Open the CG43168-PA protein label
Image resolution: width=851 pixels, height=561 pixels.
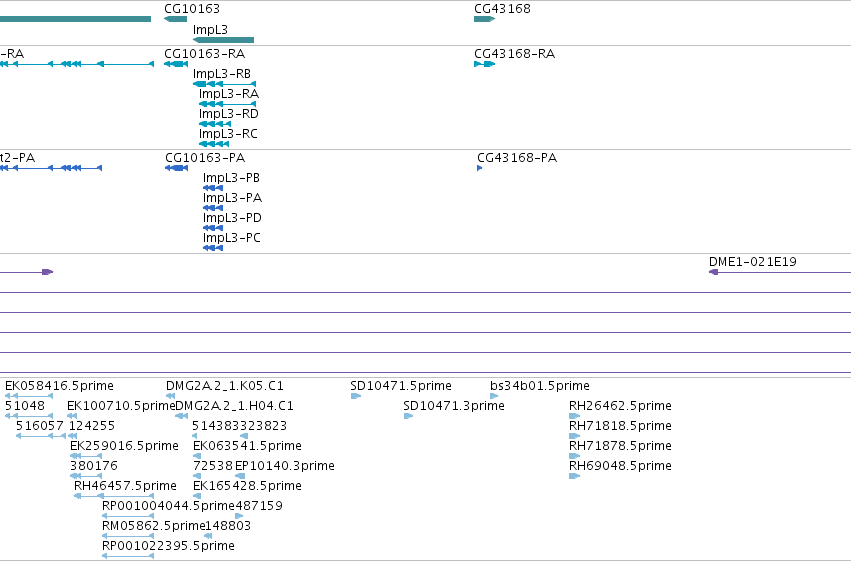coord(517,158)
